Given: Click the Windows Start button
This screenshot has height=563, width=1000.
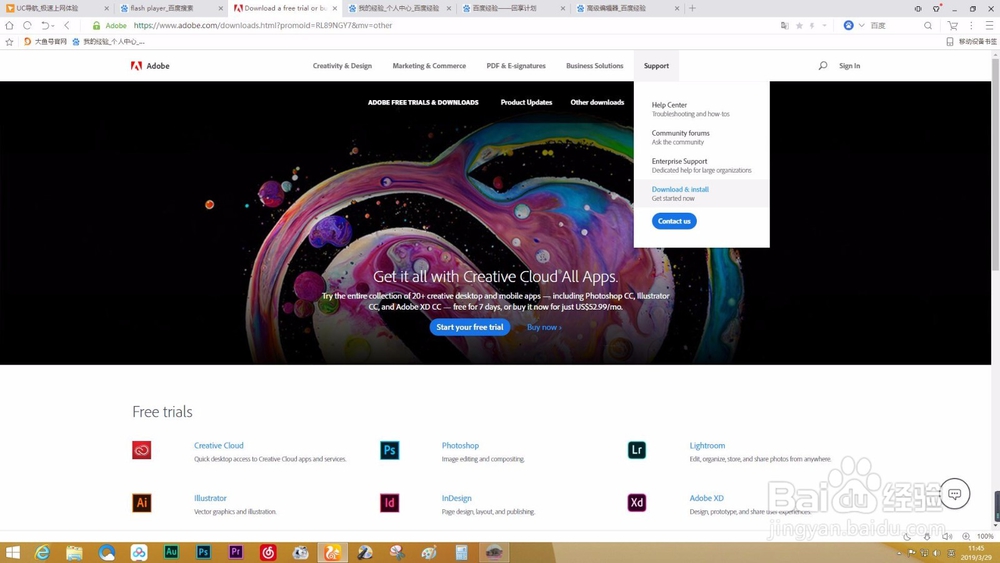Looking at the screenshot, I should [x=12, y=552].
